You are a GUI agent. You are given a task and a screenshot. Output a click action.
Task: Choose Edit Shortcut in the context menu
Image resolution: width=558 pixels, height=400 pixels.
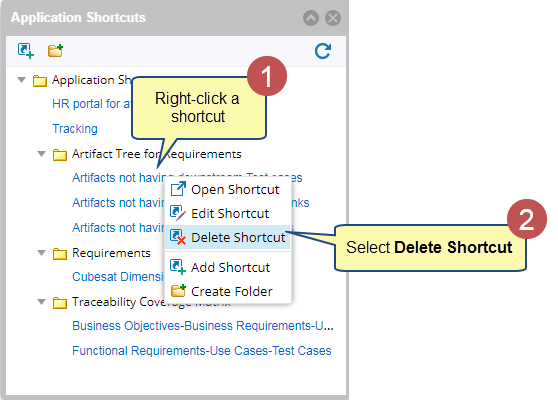tap(228, 214)
